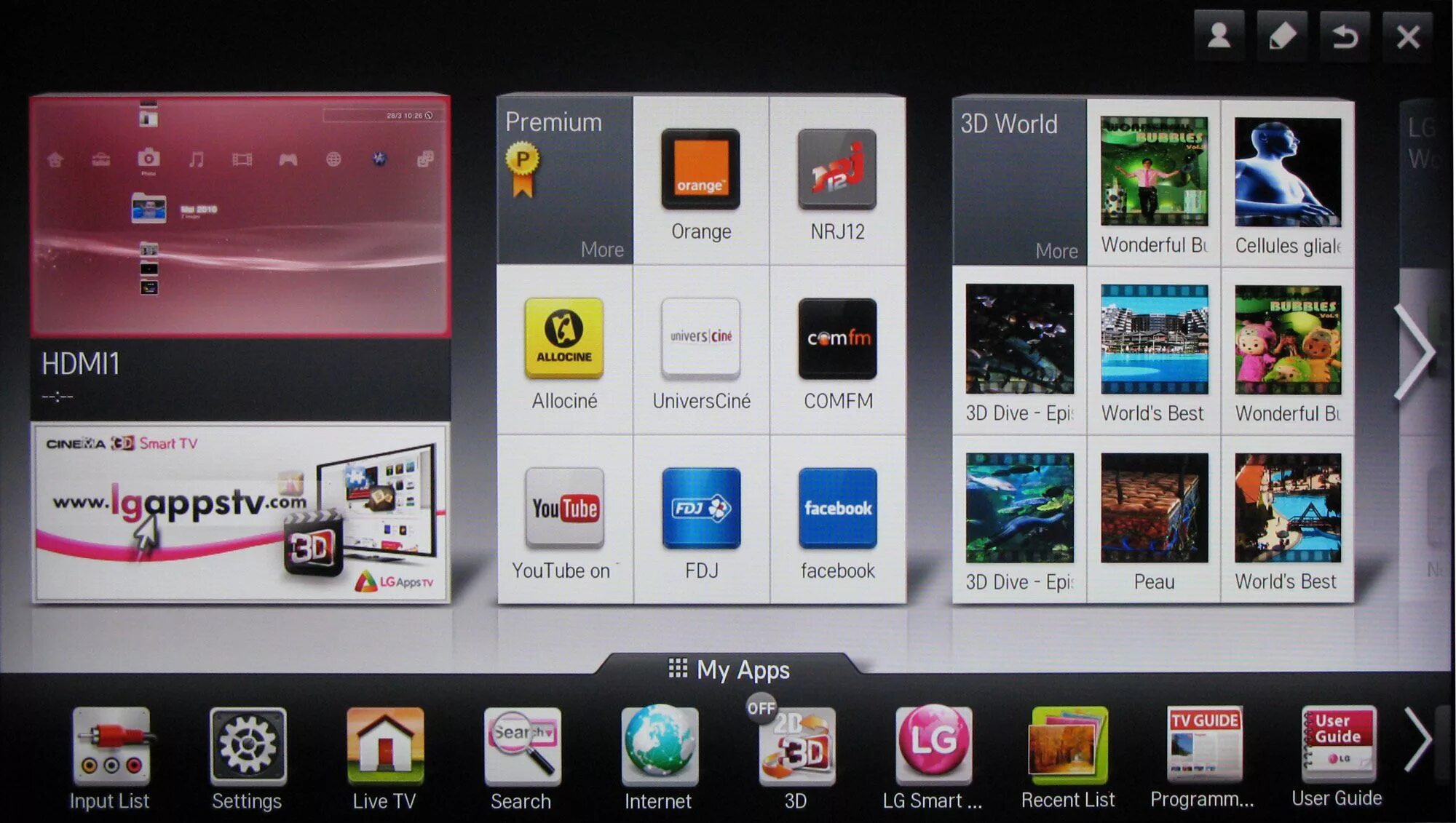Open My Apps section
This screenshot has height=823, width=1456.
coord(728,670)
